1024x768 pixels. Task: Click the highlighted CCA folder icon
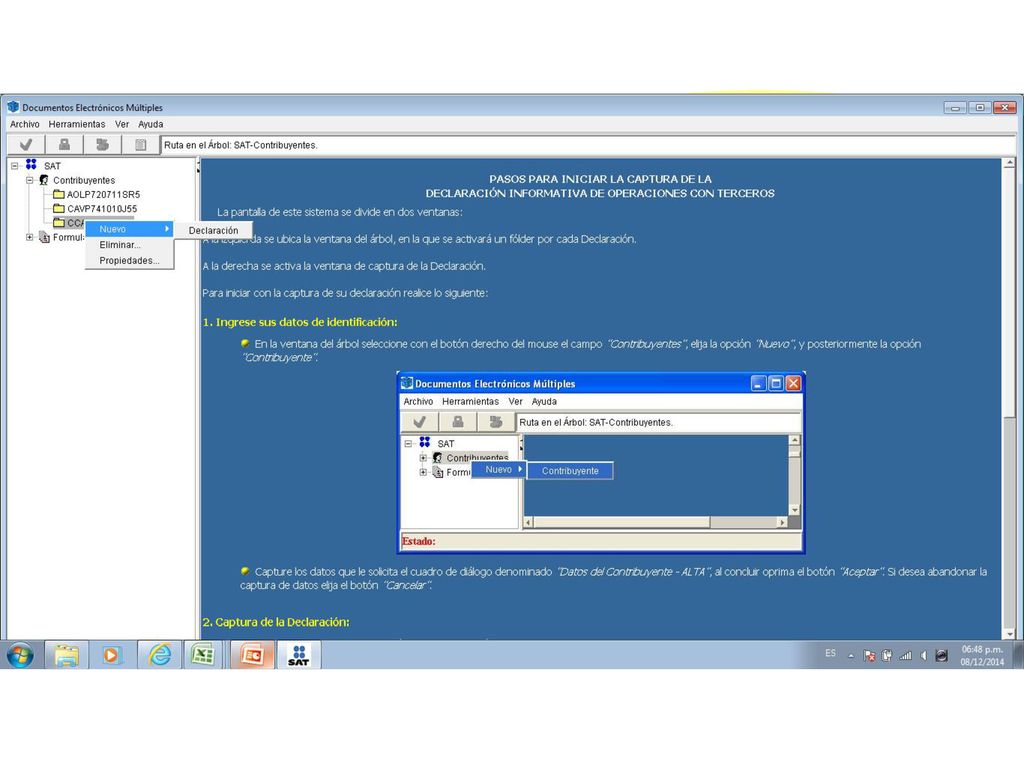tap(59, 223)
